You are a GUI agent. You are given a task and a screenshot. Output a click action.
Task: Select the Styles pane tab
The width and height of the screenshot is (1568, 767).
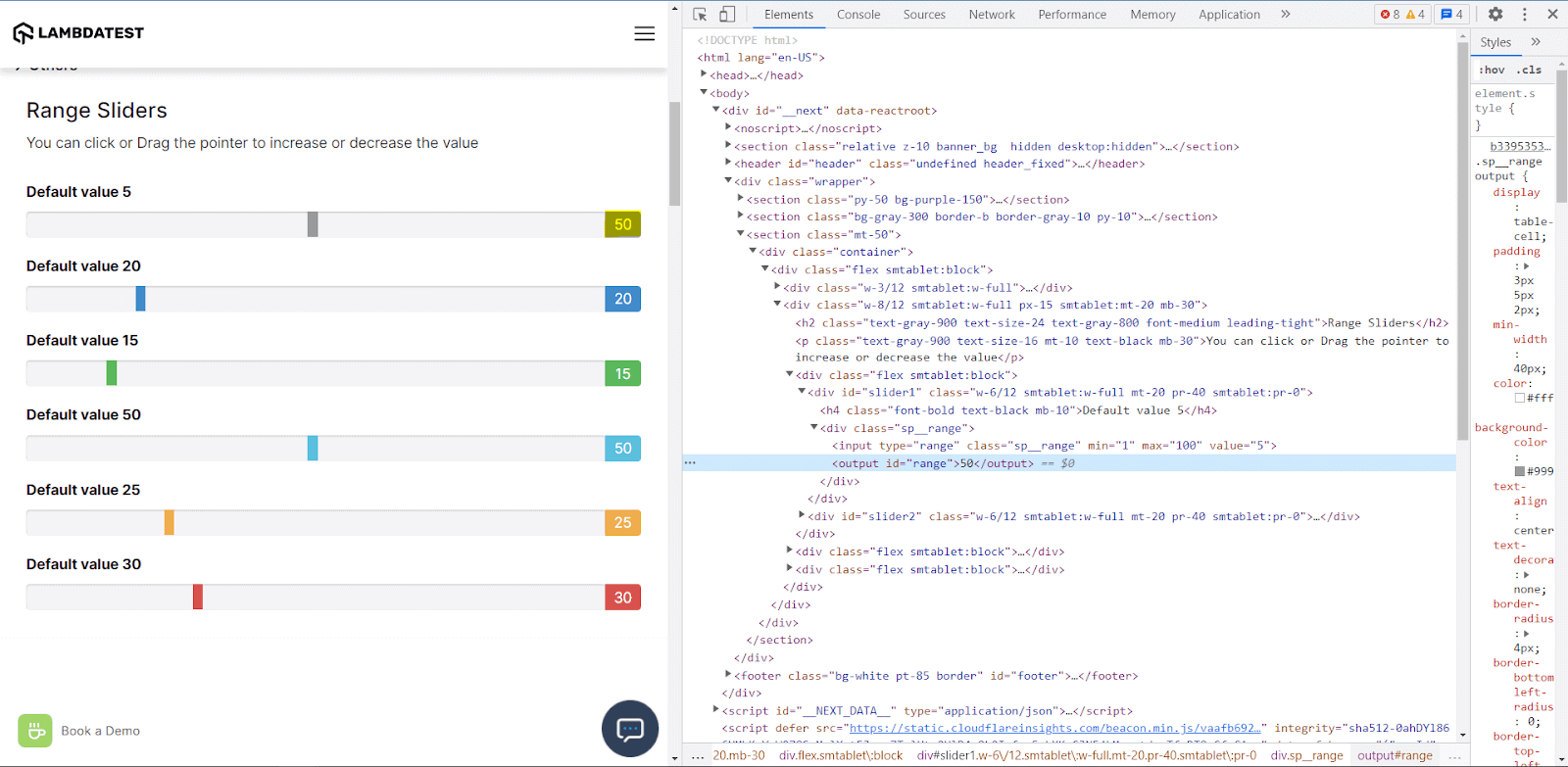pyautogui.click(x=1495, y=42)
